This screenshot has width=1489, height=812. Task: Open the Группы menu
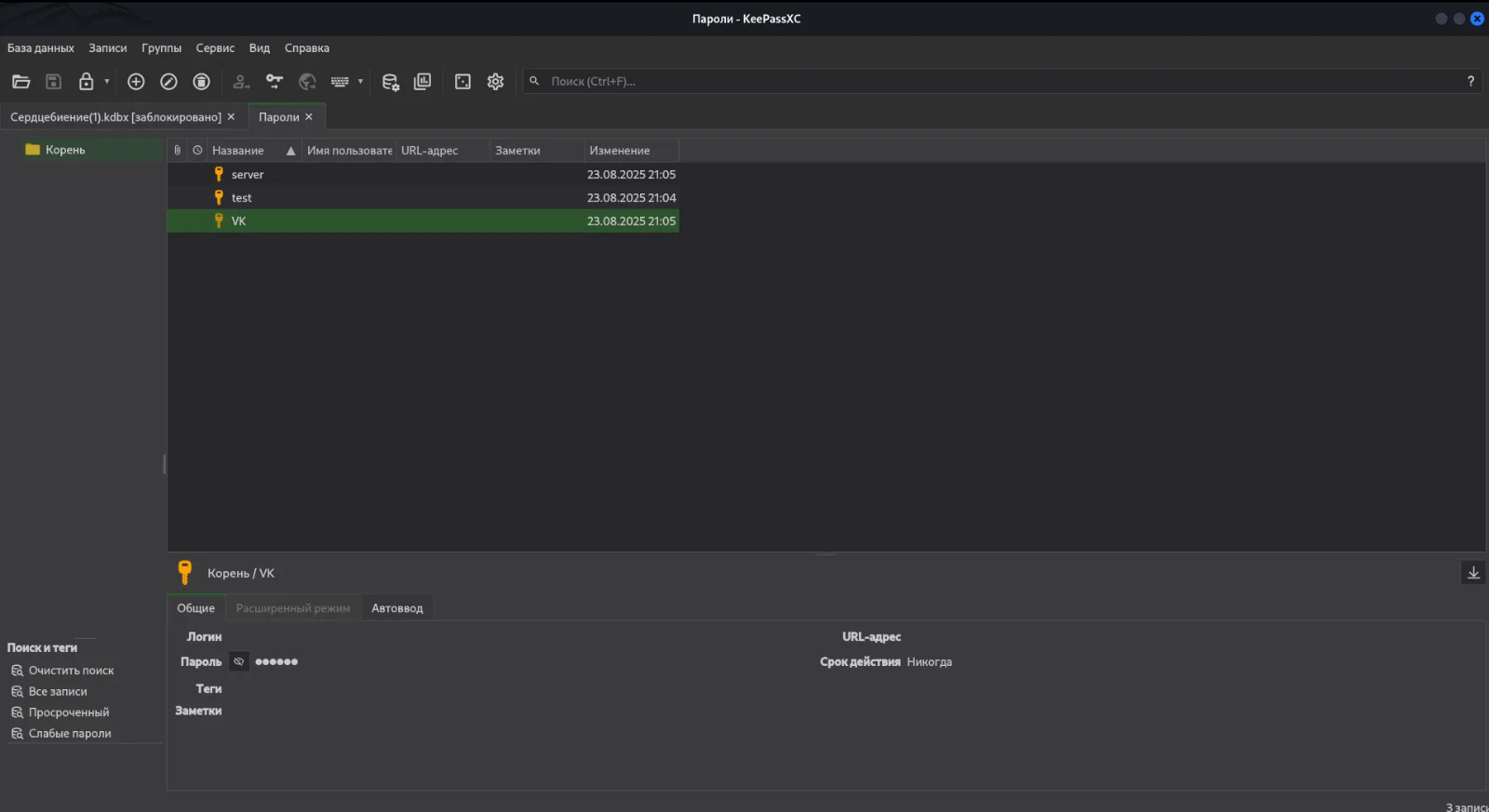pos(162,48)
